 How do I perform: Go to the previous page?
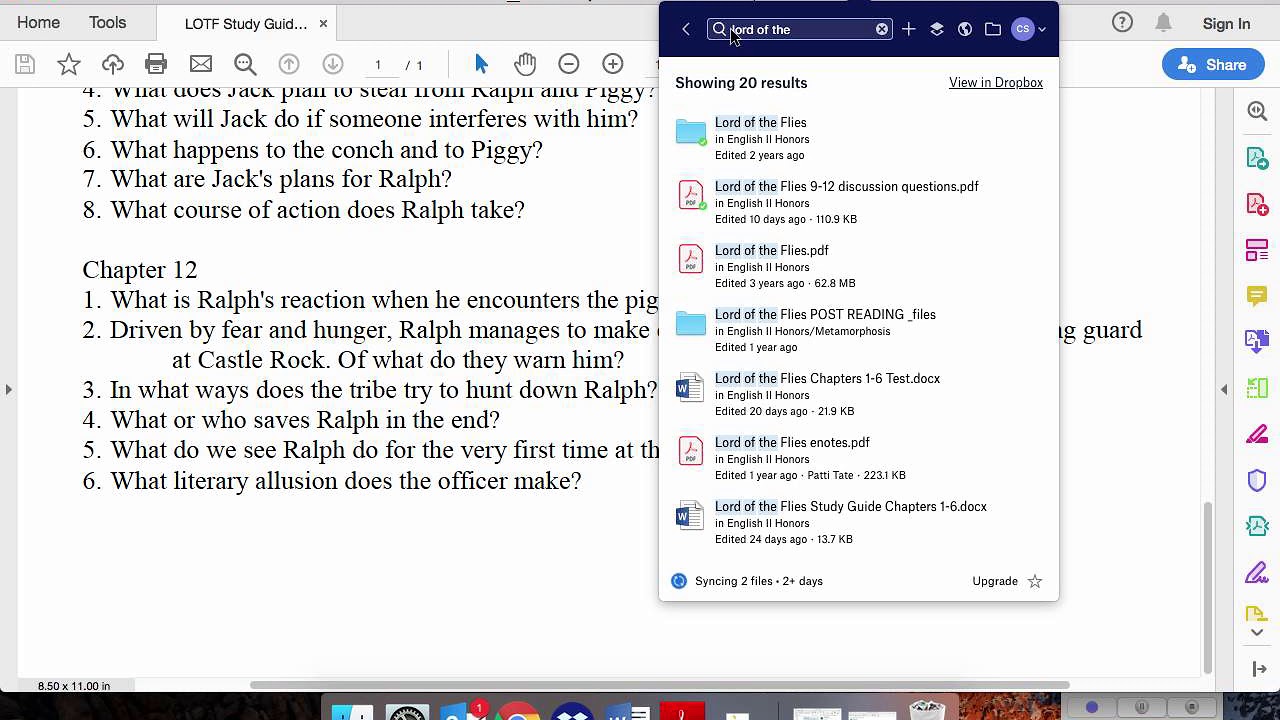click(289, 65)
